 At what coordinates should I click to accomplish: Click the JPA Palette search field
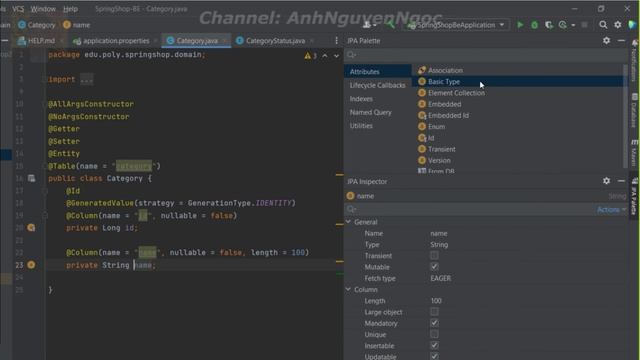pyautogui.click(x=486, y=54)
